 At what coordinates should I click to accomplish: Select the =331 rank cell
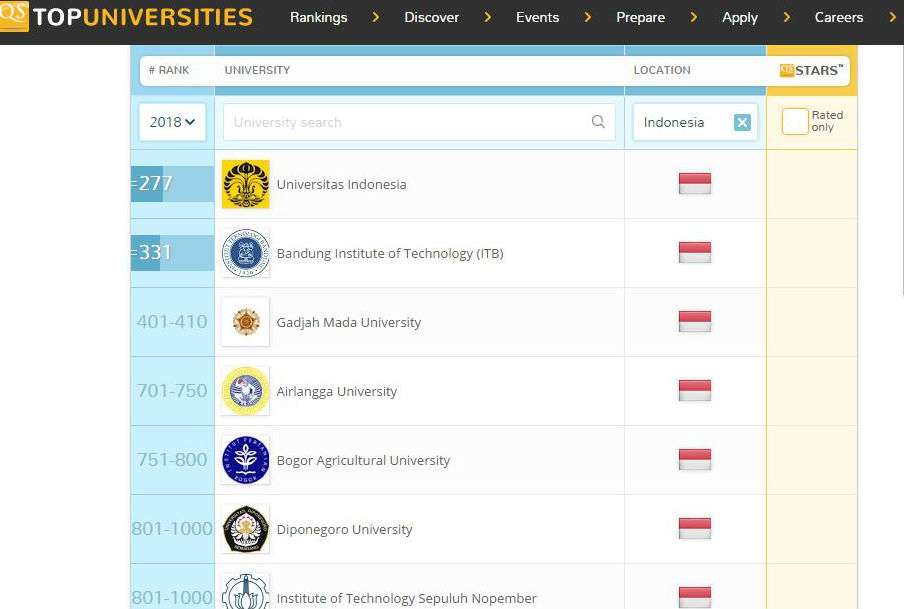(x=172, y=253)
